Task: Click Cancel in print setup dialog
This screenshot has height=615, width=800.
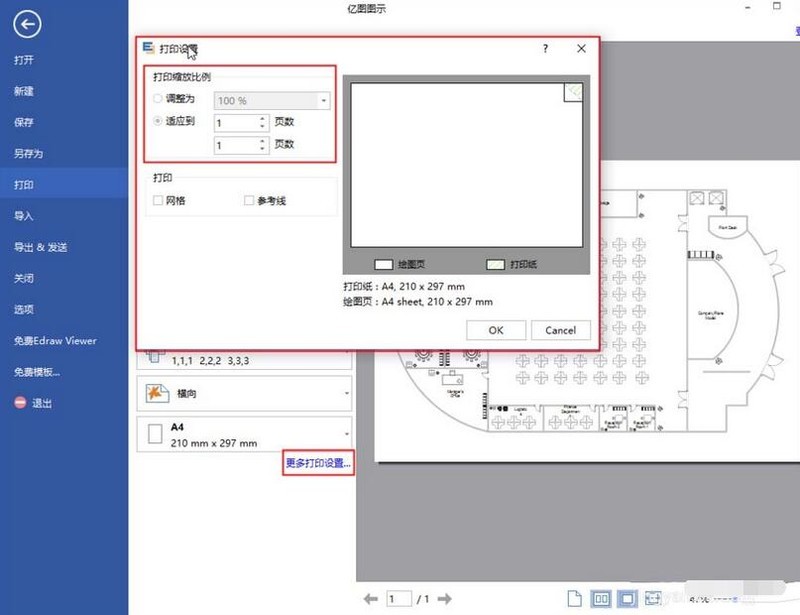Action: pyautogui.click(x=561, y=330)
